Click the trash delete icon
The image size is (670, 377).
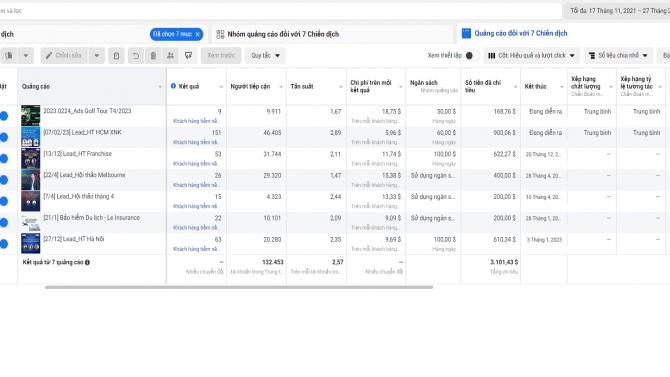[x=153, y=56]
